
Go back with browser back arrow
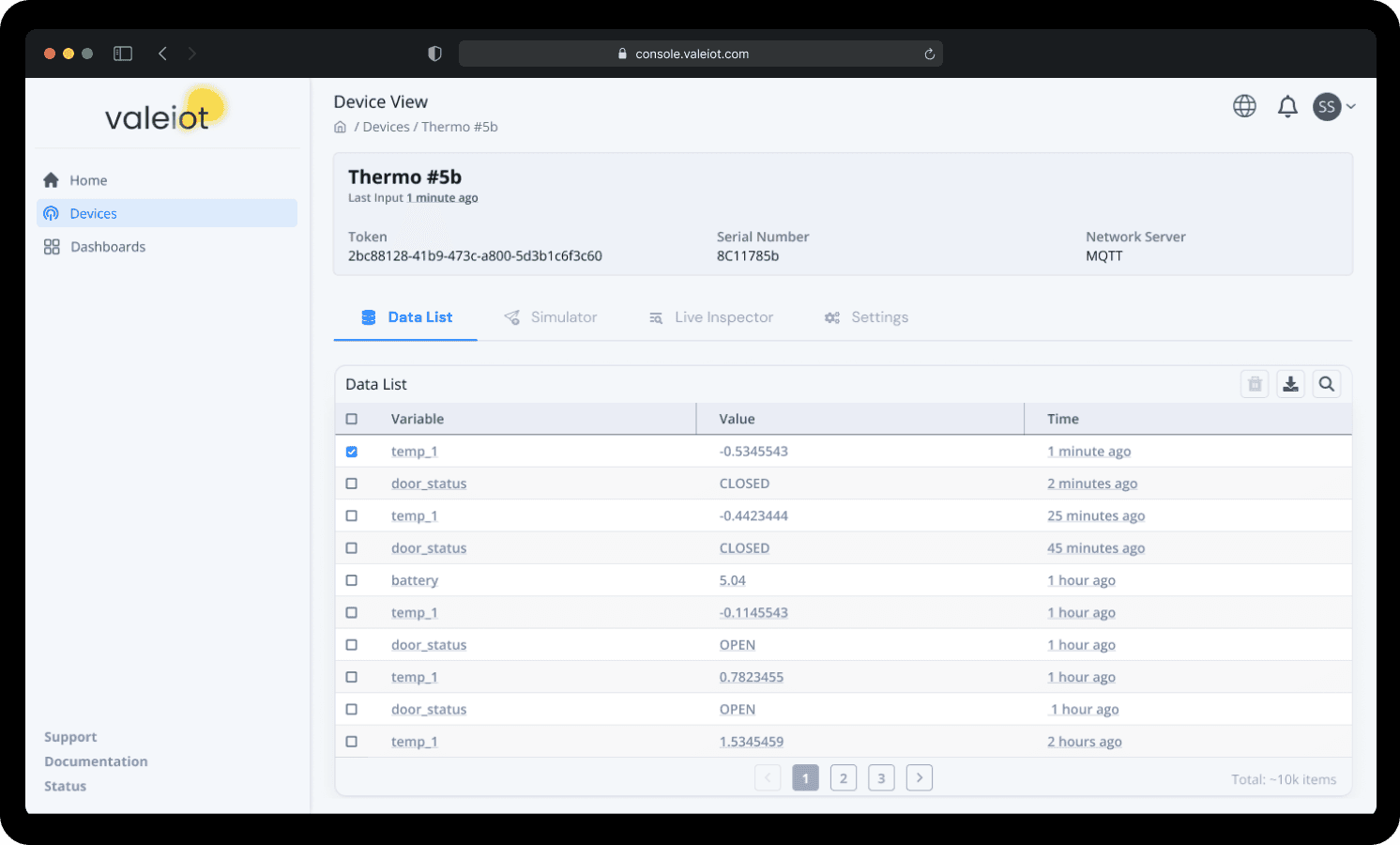coord(163,54)
